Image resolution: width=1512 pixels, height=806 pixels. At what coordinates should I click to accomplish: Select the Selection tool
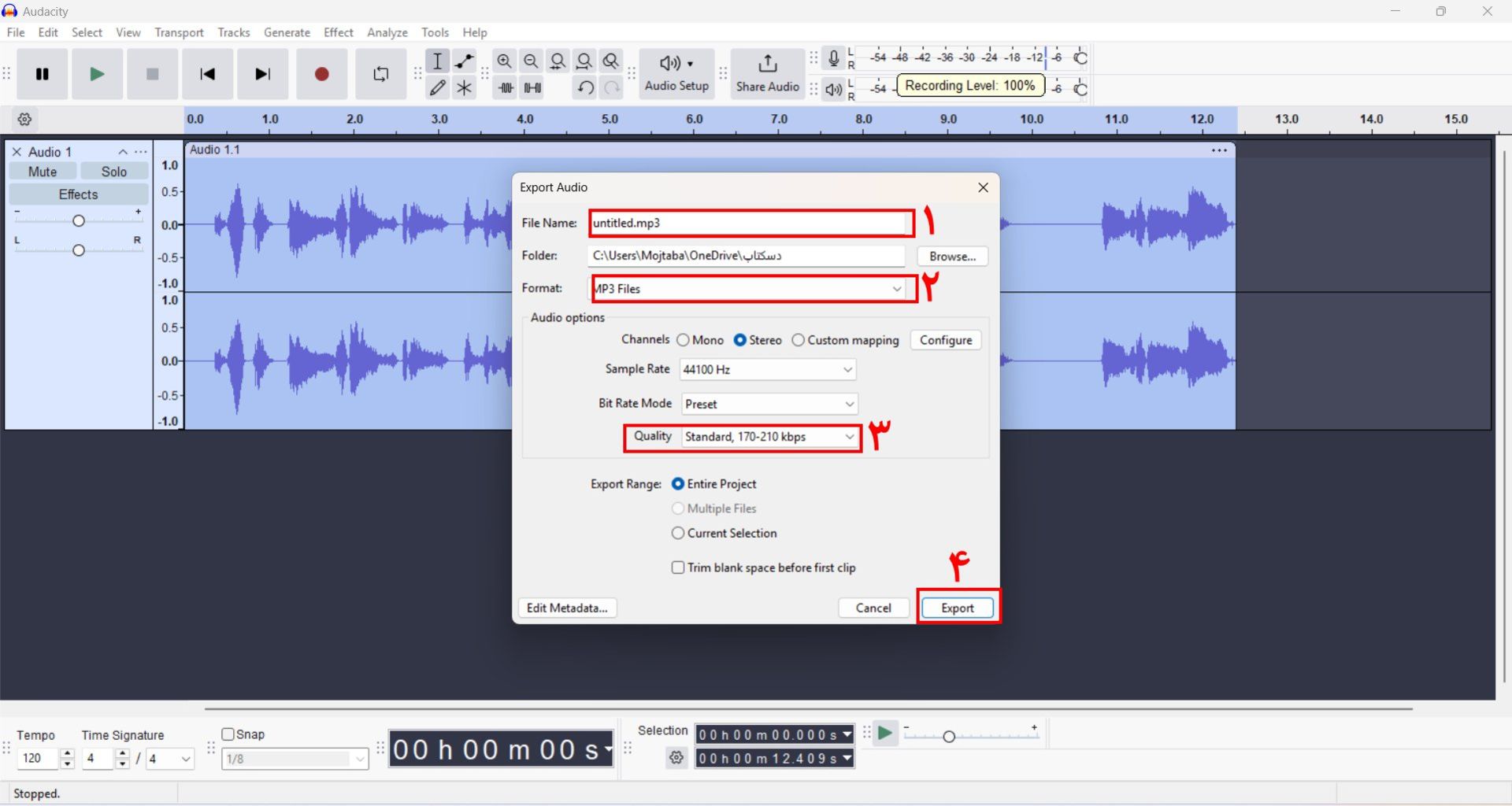pos(438,61)
